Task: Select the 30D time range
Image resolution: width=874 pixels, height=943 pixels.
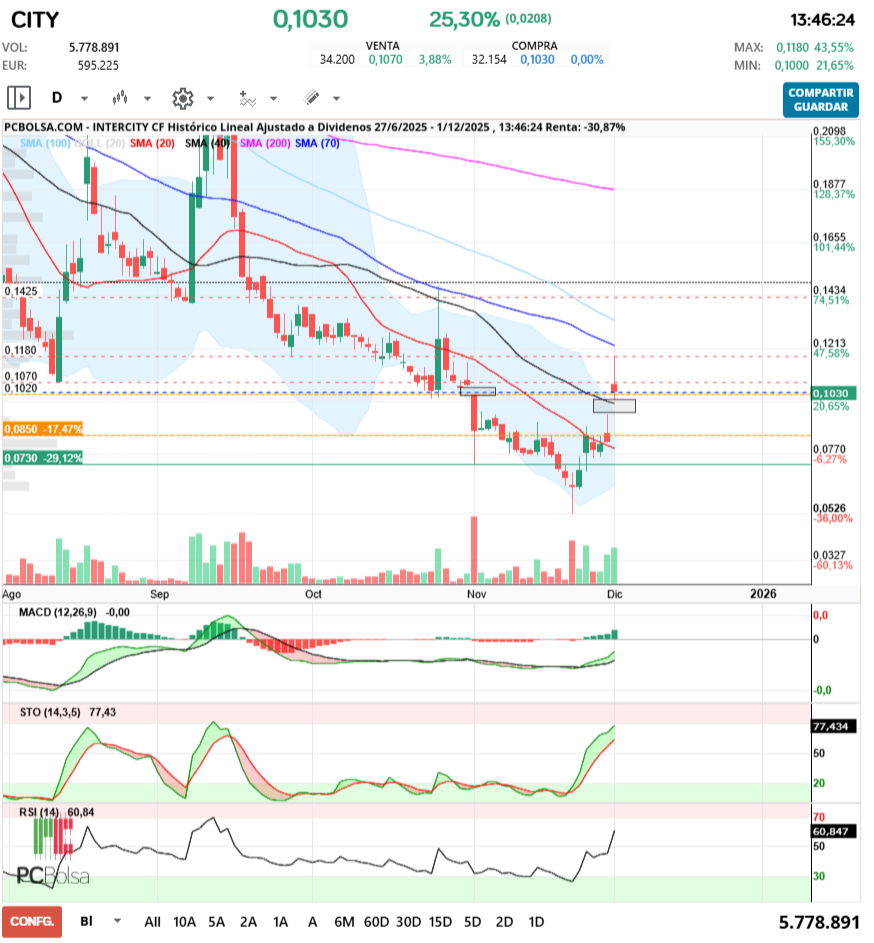Action: click(x=408, y=922)
